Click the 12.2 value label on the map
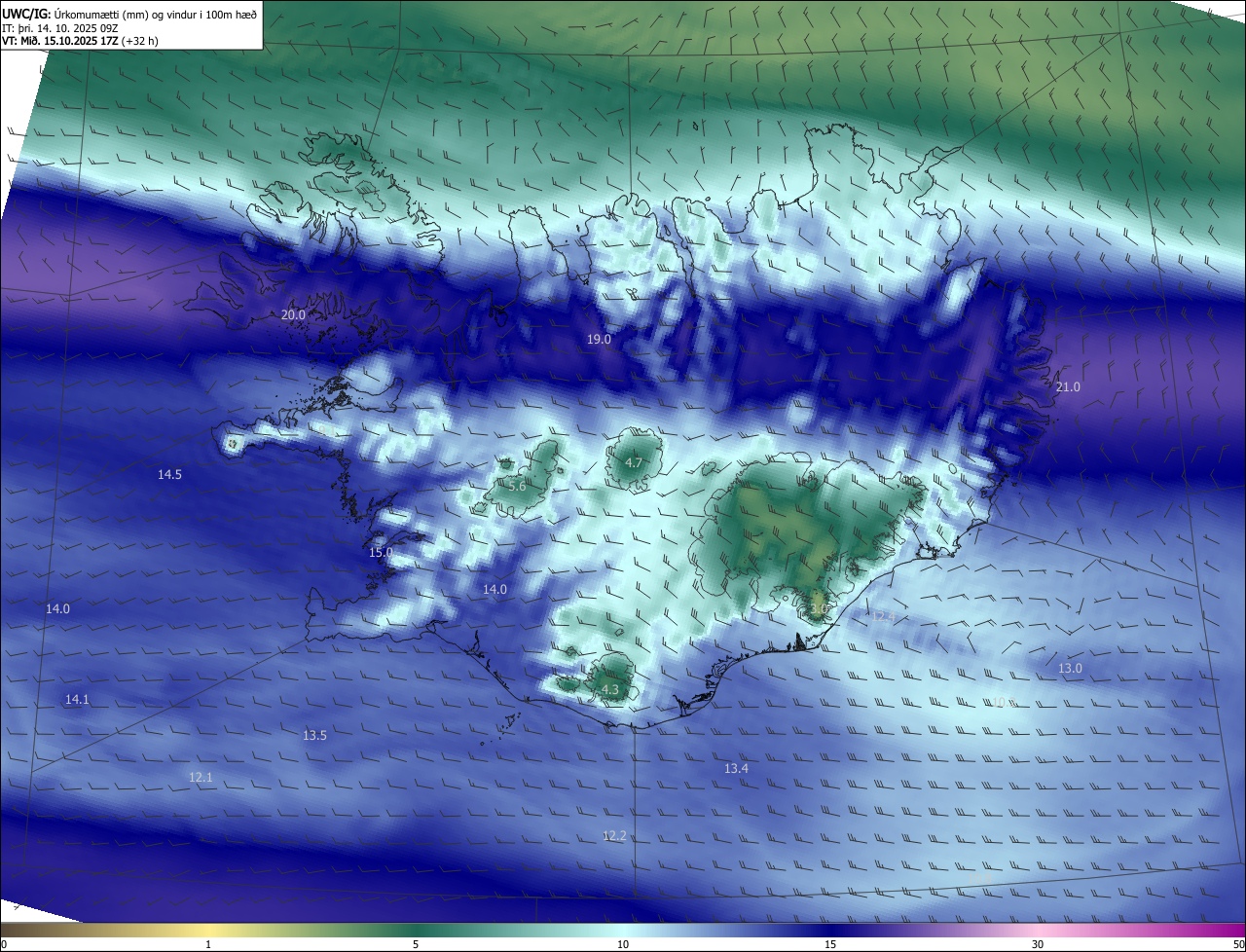This screenshot has height=952, width=1246. tap(614, 835)
